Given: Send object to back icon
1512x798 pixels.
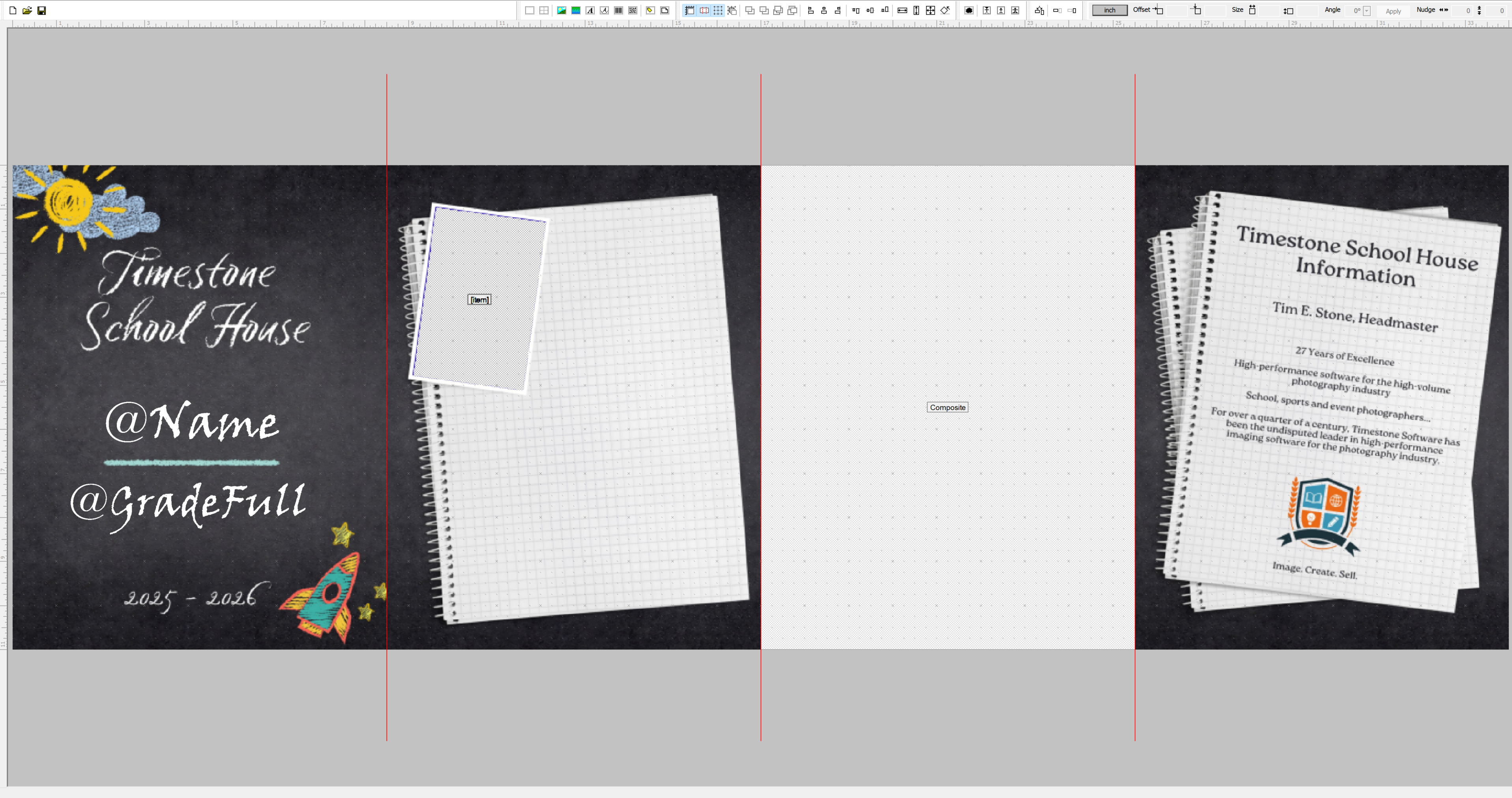Looking at the screenshot, I should pos(763,10).
